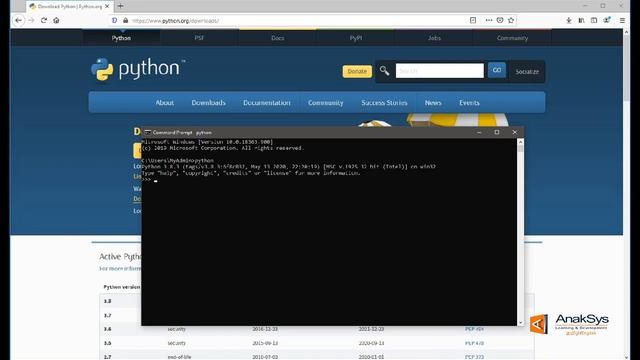Image resolution: width=640 pixels, height=360 pixels.
Task: Open the Success Stories menu item
Action: pyautogui.click(x=384, y=103)
